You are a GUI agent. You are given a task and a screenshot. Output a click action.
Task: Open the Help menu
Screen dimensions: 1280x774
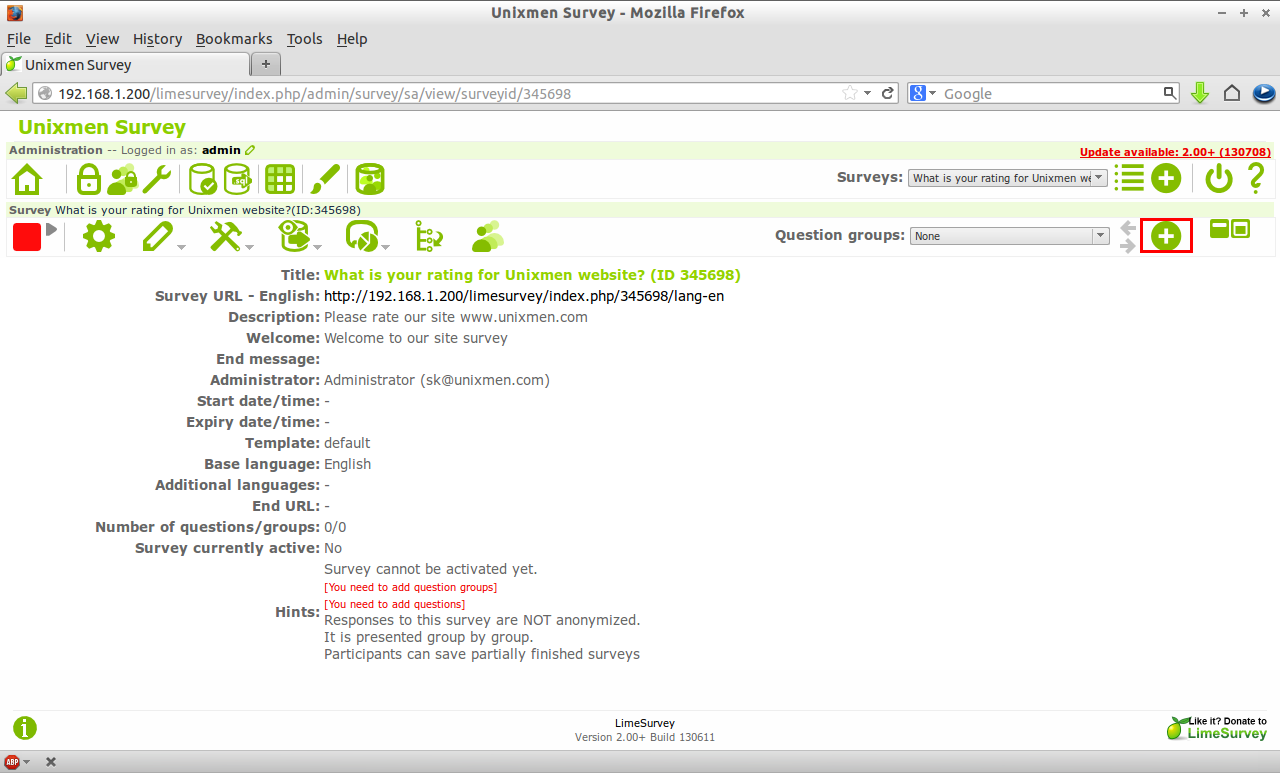352,39
